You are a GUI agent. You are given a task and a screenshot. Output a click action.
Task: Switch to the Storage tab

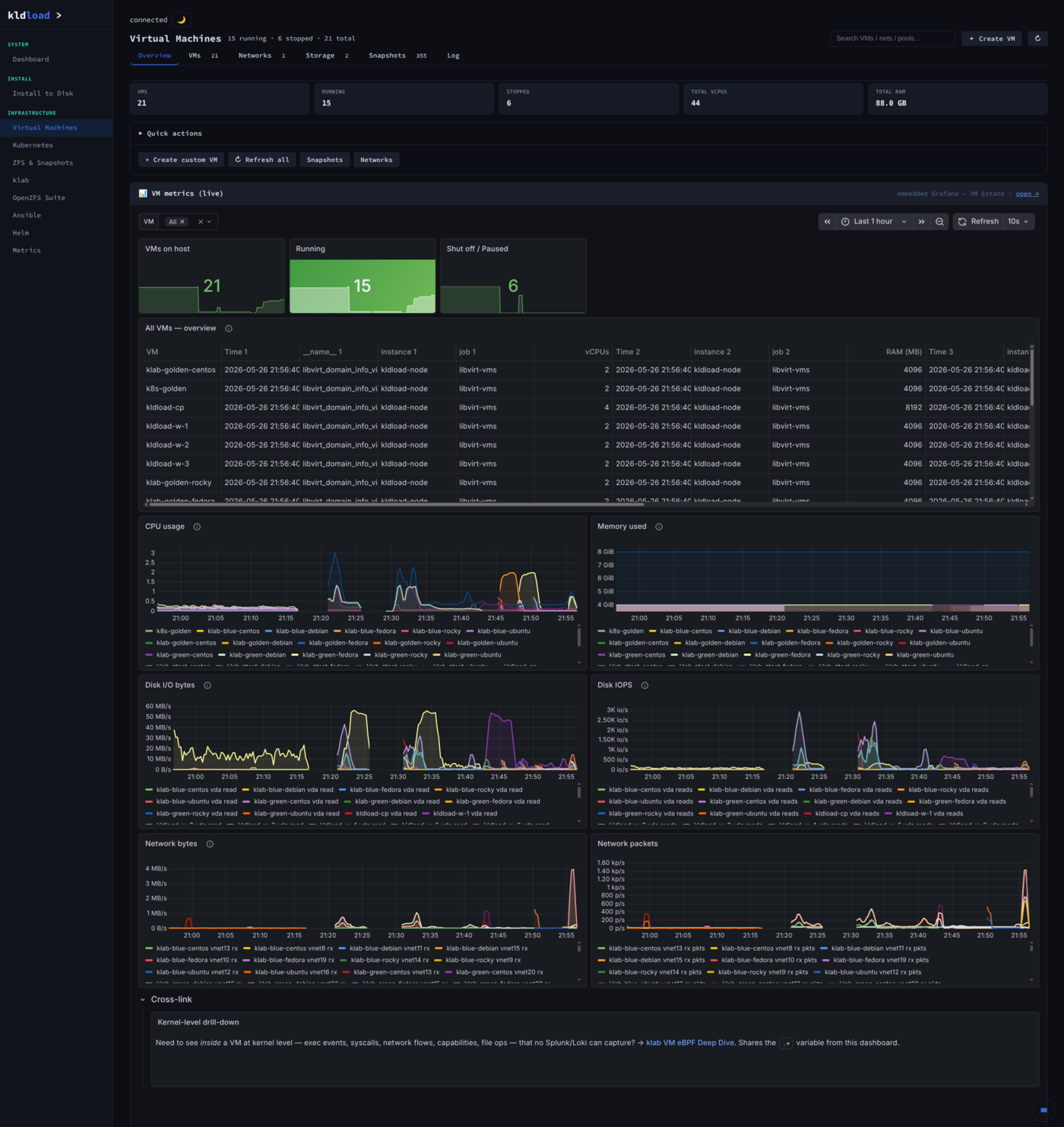coord(327,55)
